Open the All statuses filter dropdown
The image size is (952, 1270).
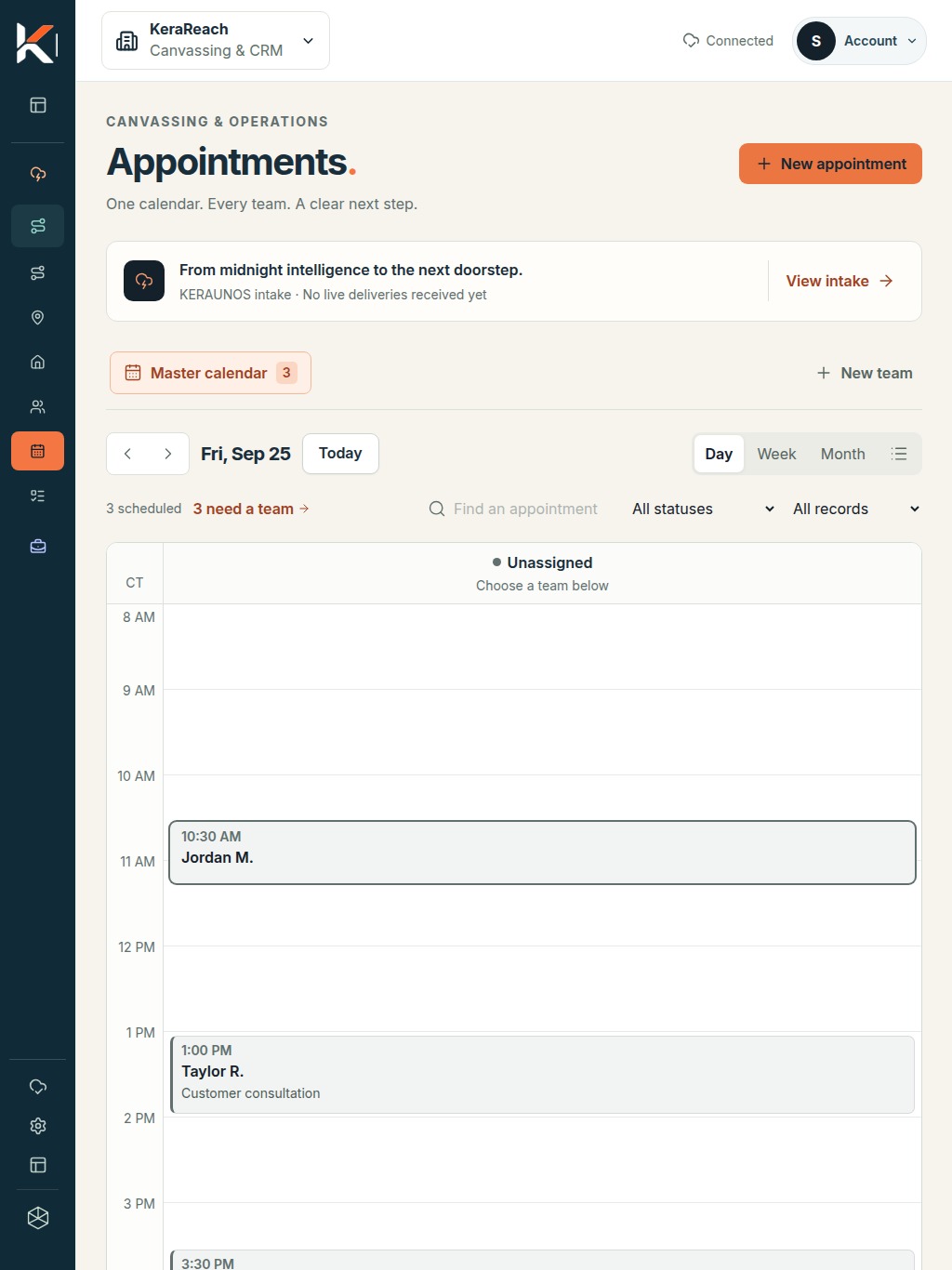click(703, 509)
